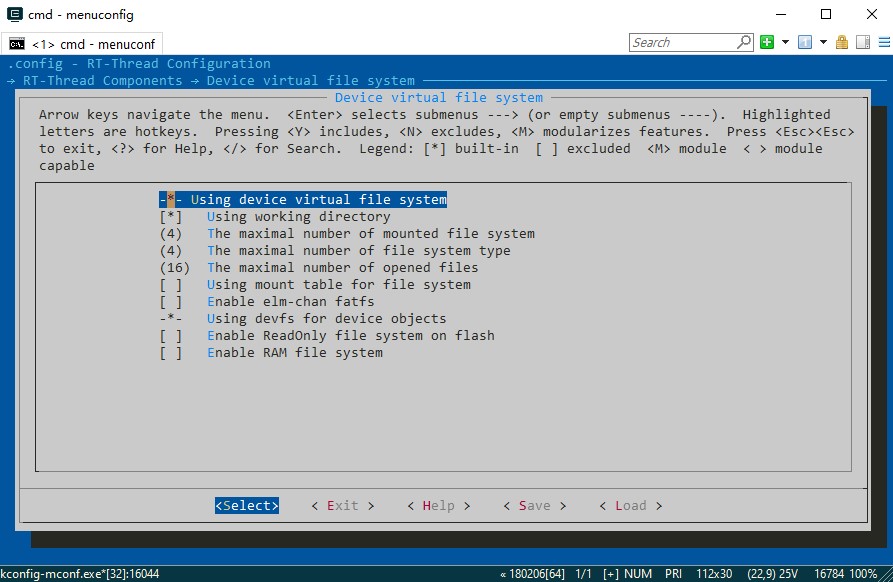Click the console icon on the menuconf tab
893x582 pixels.
point(17,44)
